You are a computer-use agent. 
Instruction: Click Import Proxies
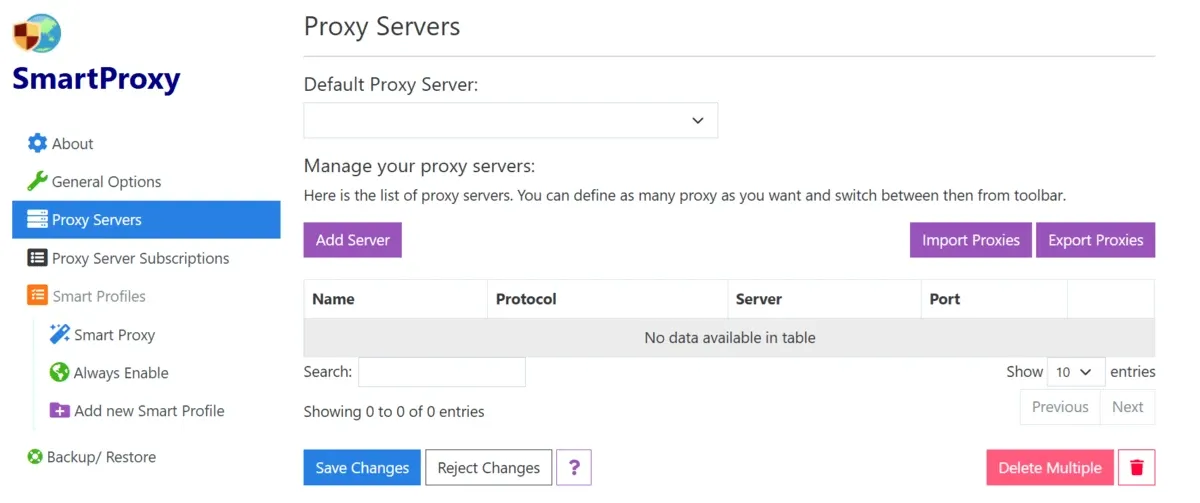(x=971, y=240)
